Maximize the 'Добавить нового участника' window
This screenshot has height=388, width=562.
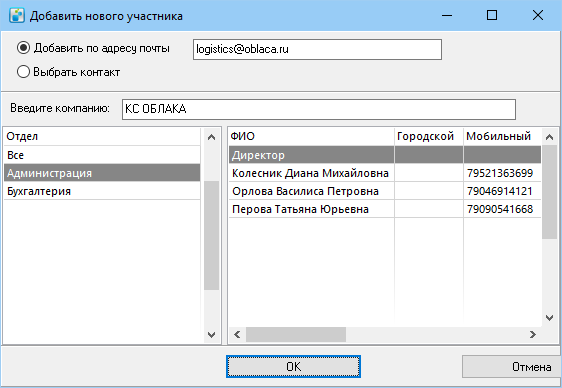click(x=492, y=15)
